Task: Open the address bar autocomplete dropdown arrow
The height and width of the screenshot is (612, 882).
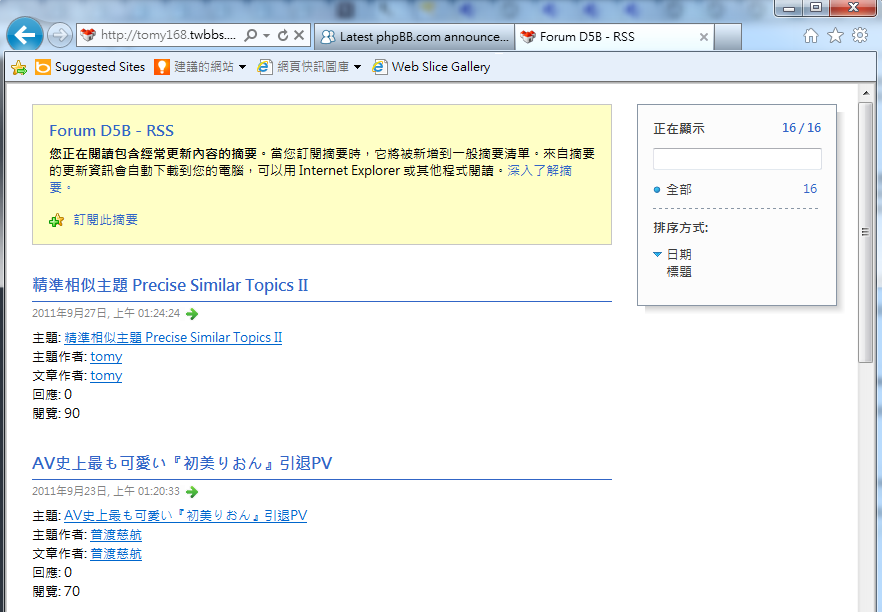Action: coord(267,35)
